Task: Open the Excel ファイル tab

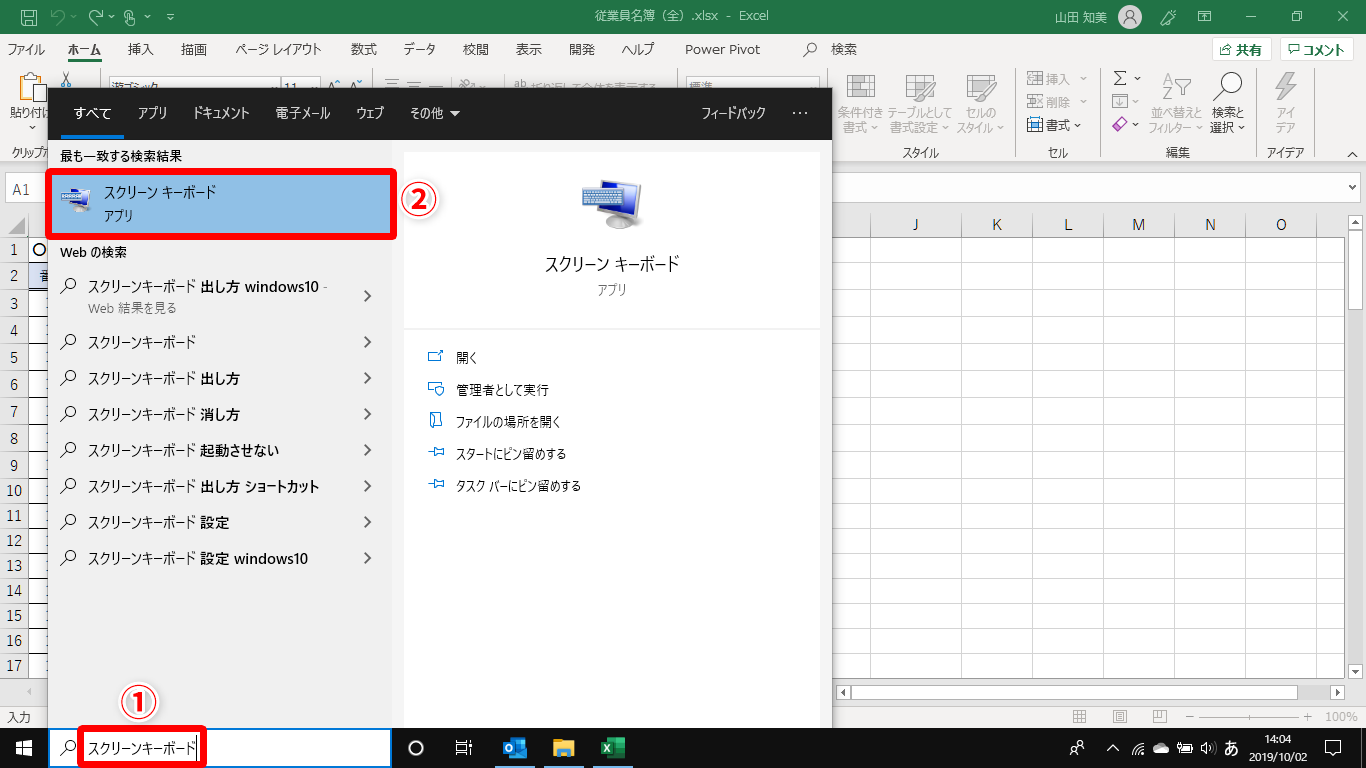Action: [26, 49]
